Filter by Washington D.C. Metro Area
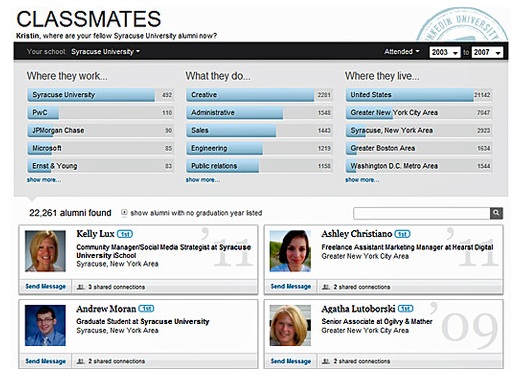This screenshot has height=378, width=522. pos(419,166)
